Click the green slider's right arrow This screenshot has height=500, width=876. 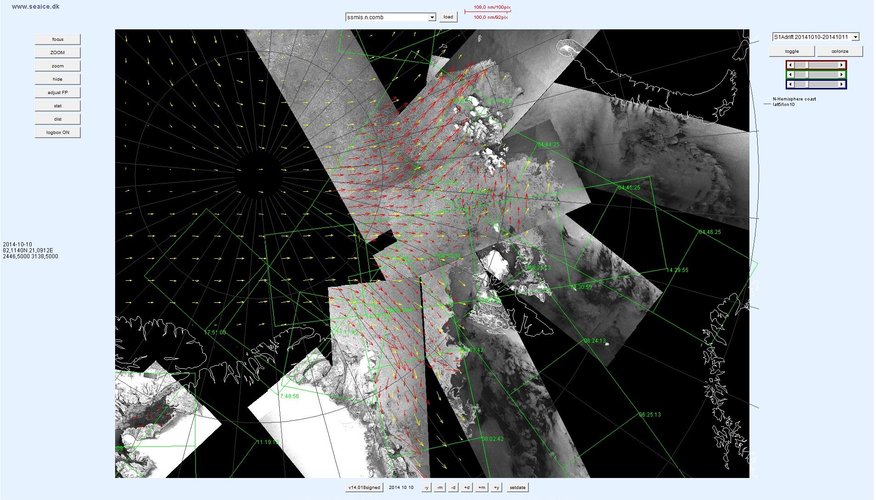(841, 75)
